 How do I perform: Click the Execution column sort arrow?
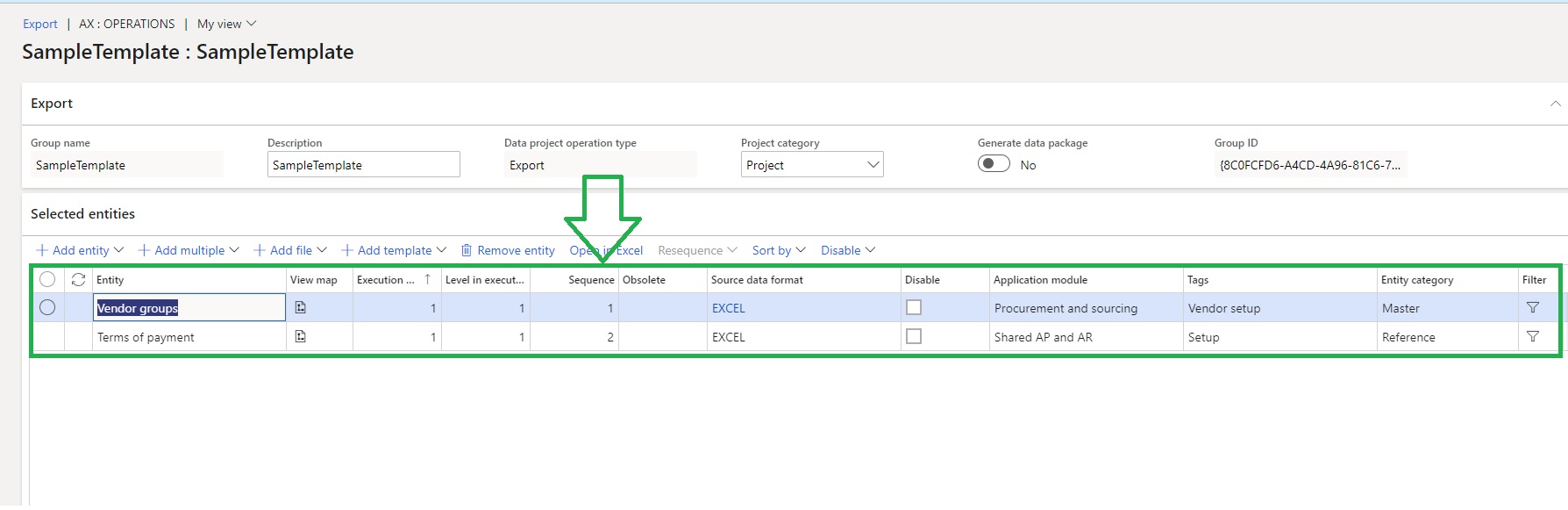427,279
